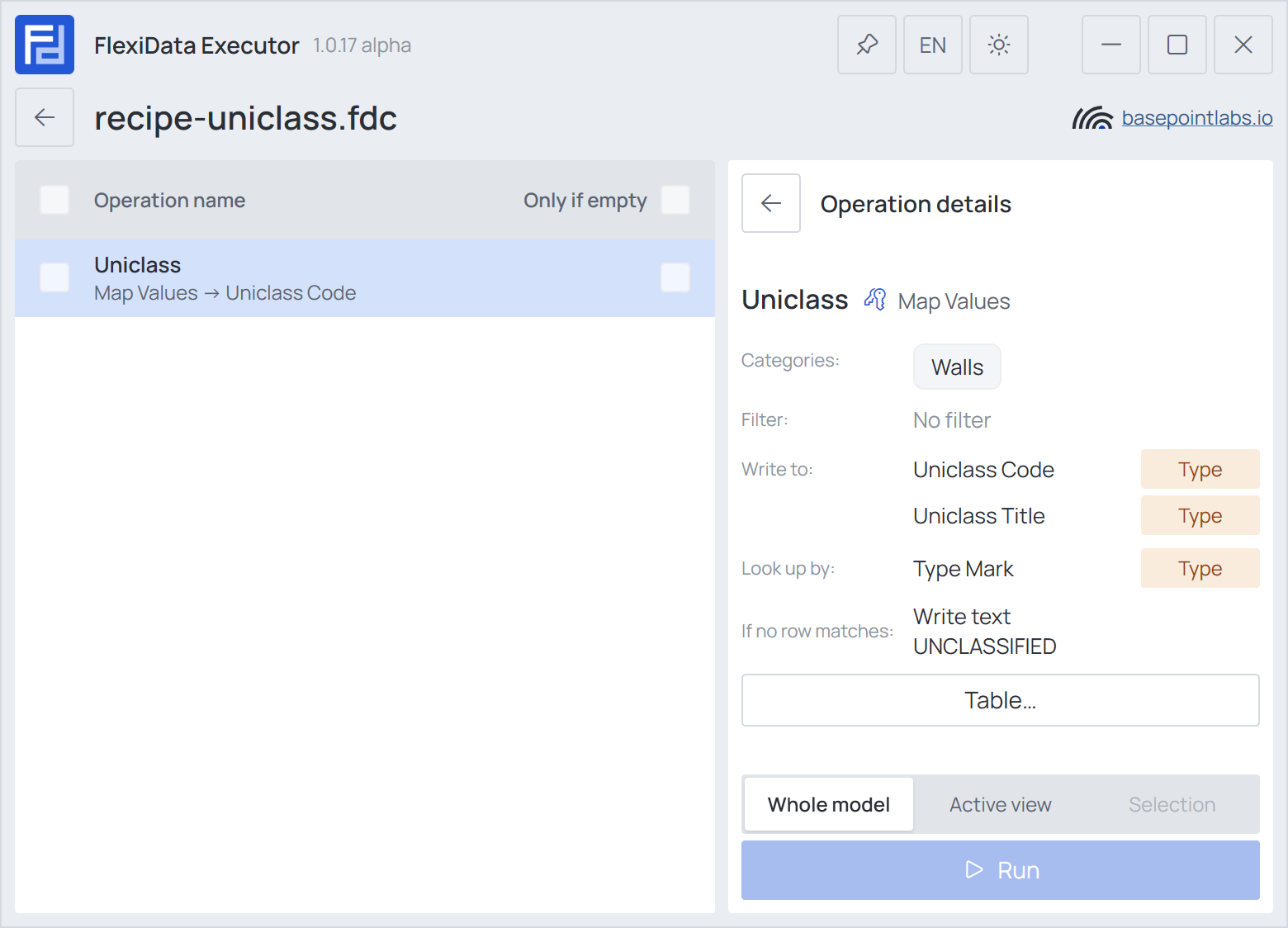Screen dimensions: 1288x928
Task: Click the Type badge beside Type Mark
Action: [x=1200, y=568]
